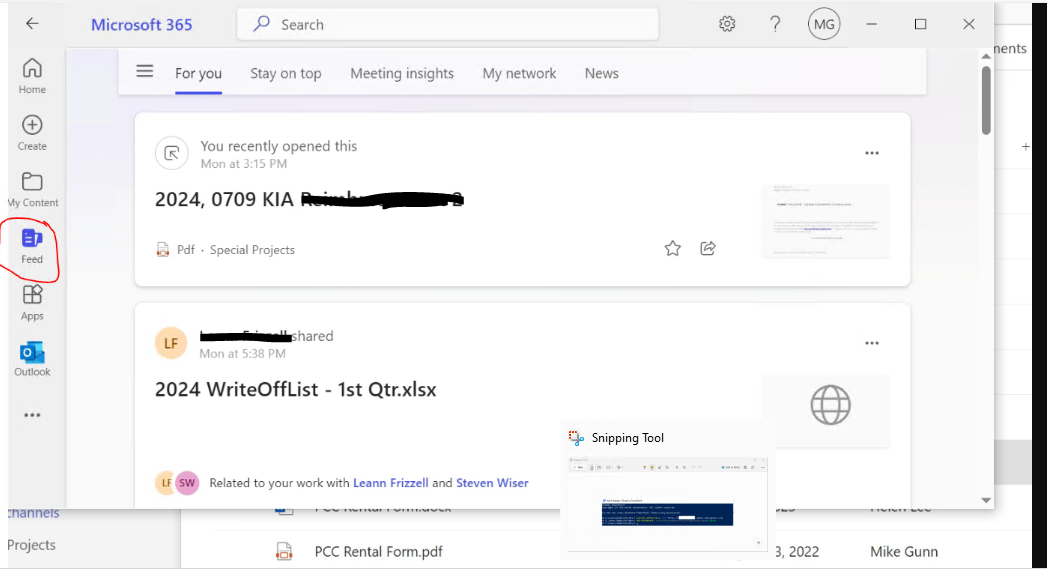
Task: Open the MG account profile
Action: click(x=824, y=24)
